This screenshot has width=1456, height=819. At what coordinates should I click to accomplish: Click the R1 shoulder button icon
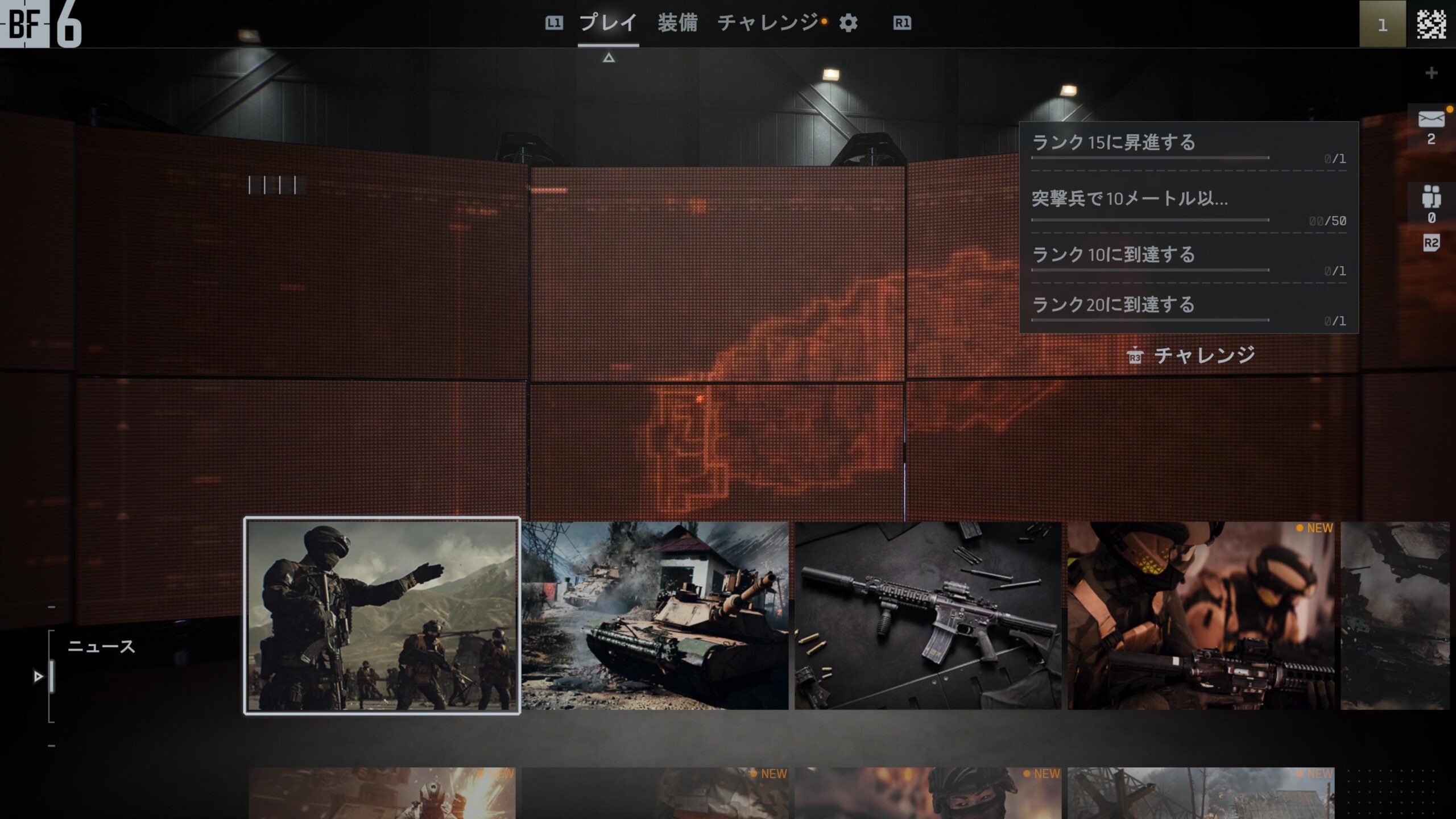[x=902, y=23]
